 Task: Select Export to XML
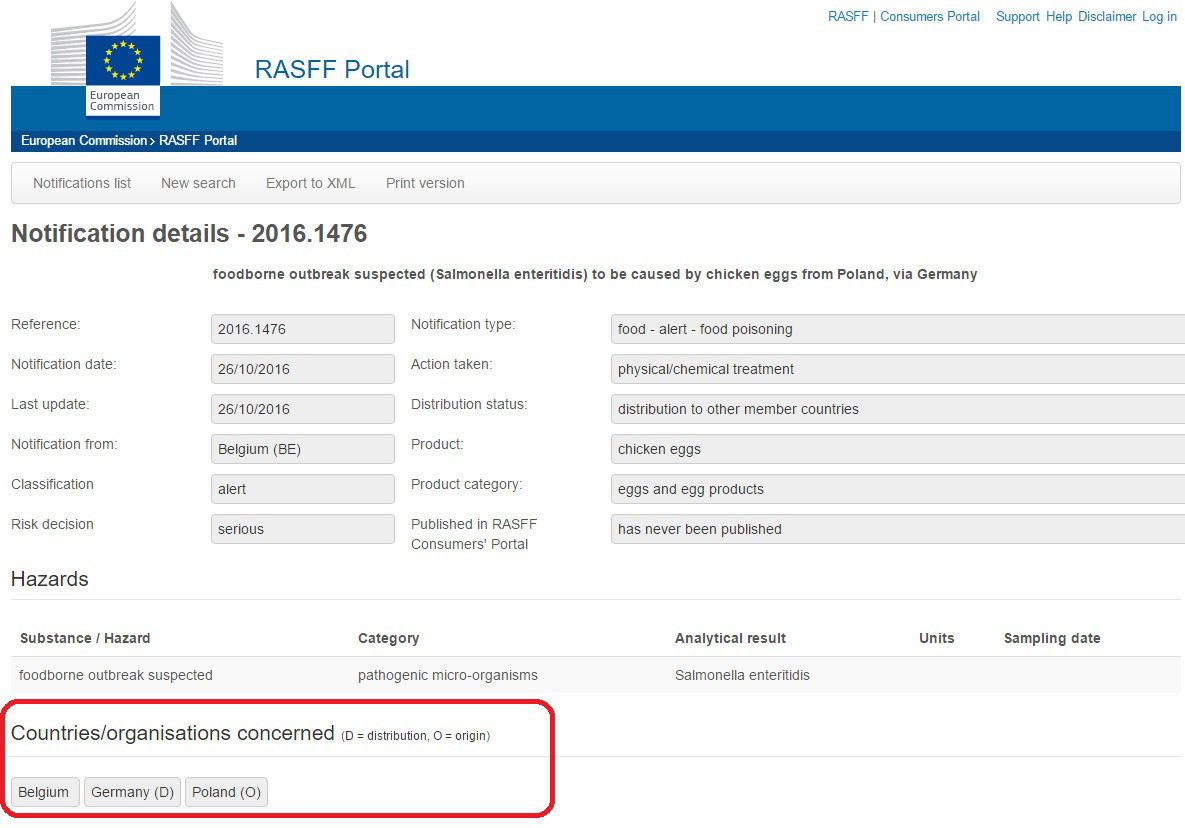coord(311,184)
